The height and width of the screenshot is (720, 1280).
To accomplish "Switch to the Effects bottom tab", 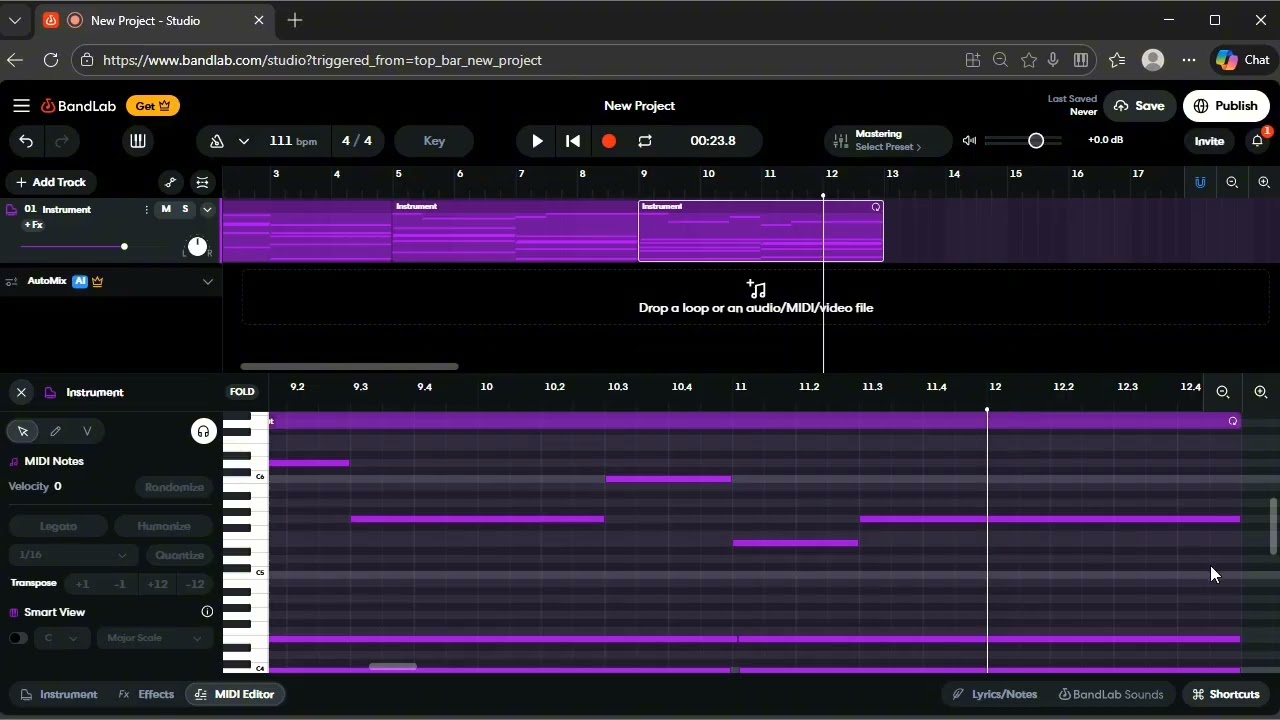I will click(146, 694).
